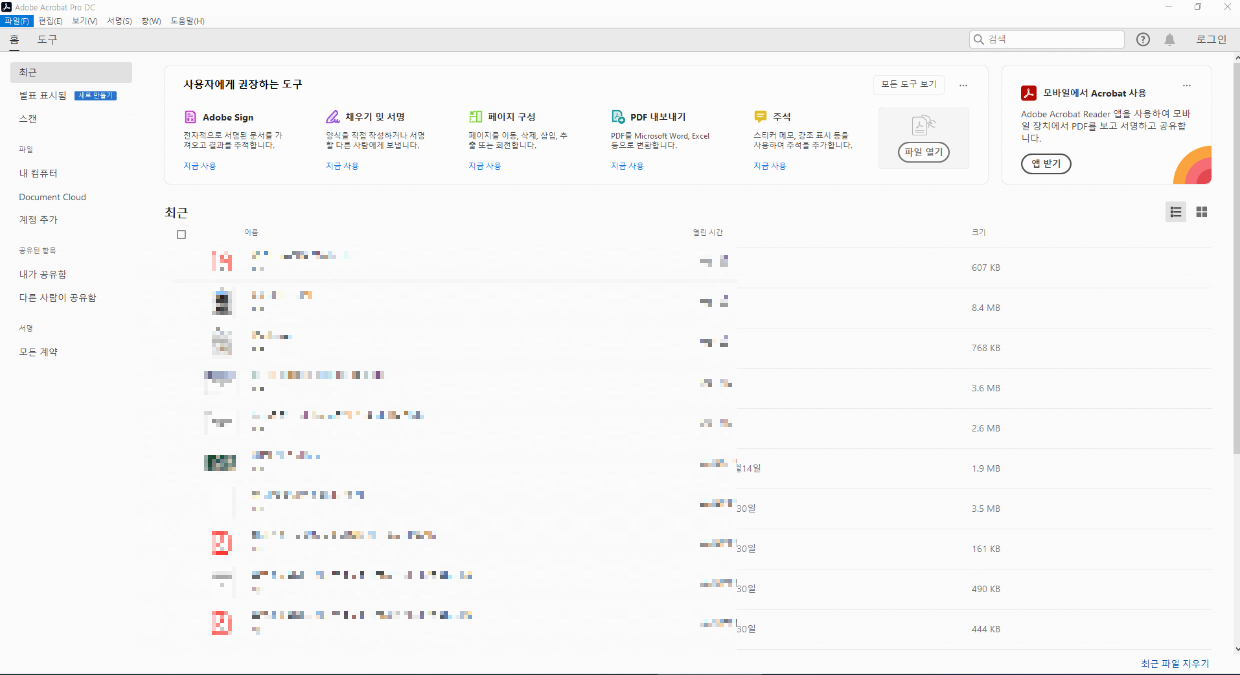1240x675 pixels.
Task: Select the file row sized 3.5 MB
Action: [x=690, y=508]
